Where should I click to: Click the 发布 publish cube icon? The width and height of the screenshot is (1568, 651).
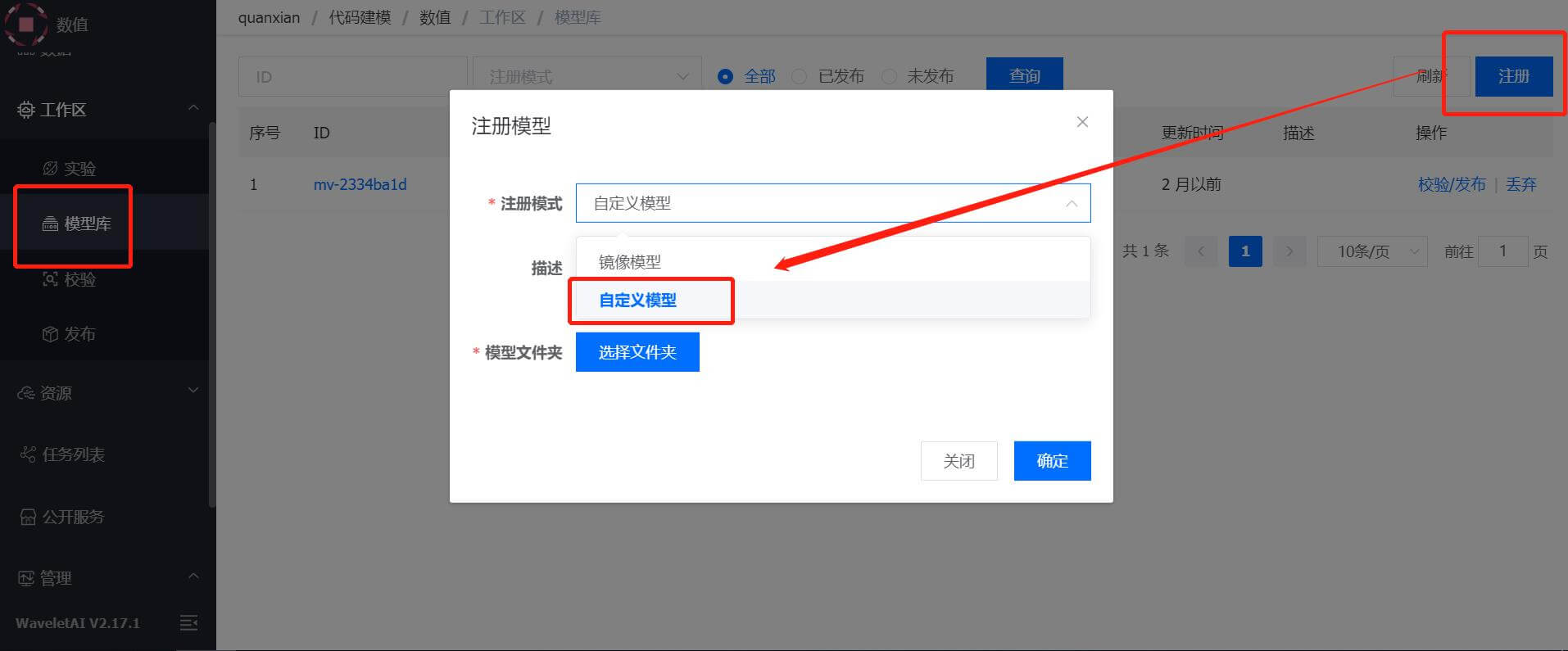50,334
